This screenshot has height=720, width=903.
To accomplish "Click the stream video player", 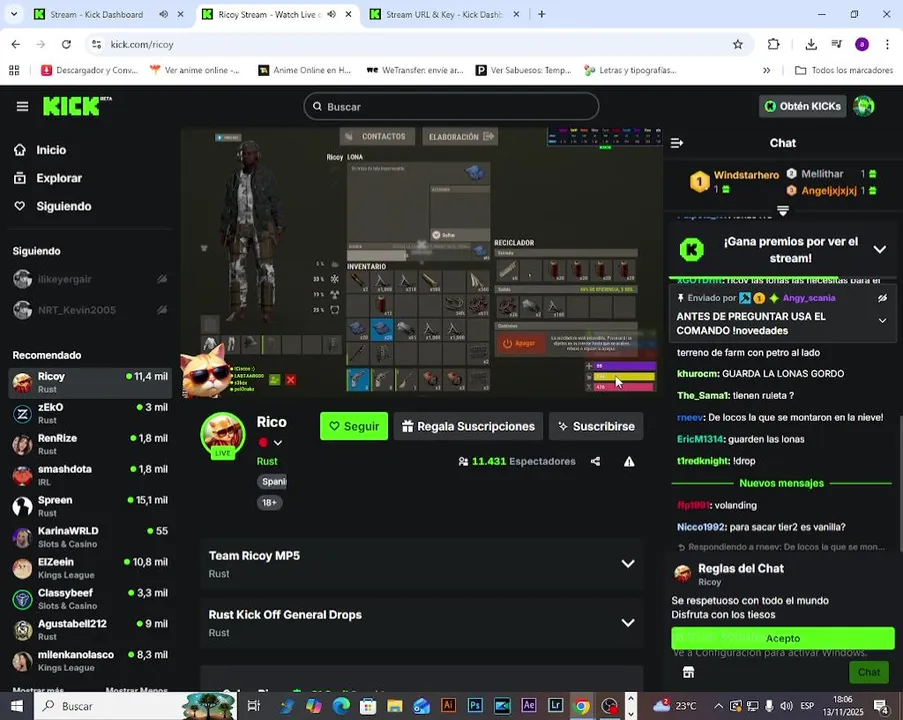I will point(422,262).
